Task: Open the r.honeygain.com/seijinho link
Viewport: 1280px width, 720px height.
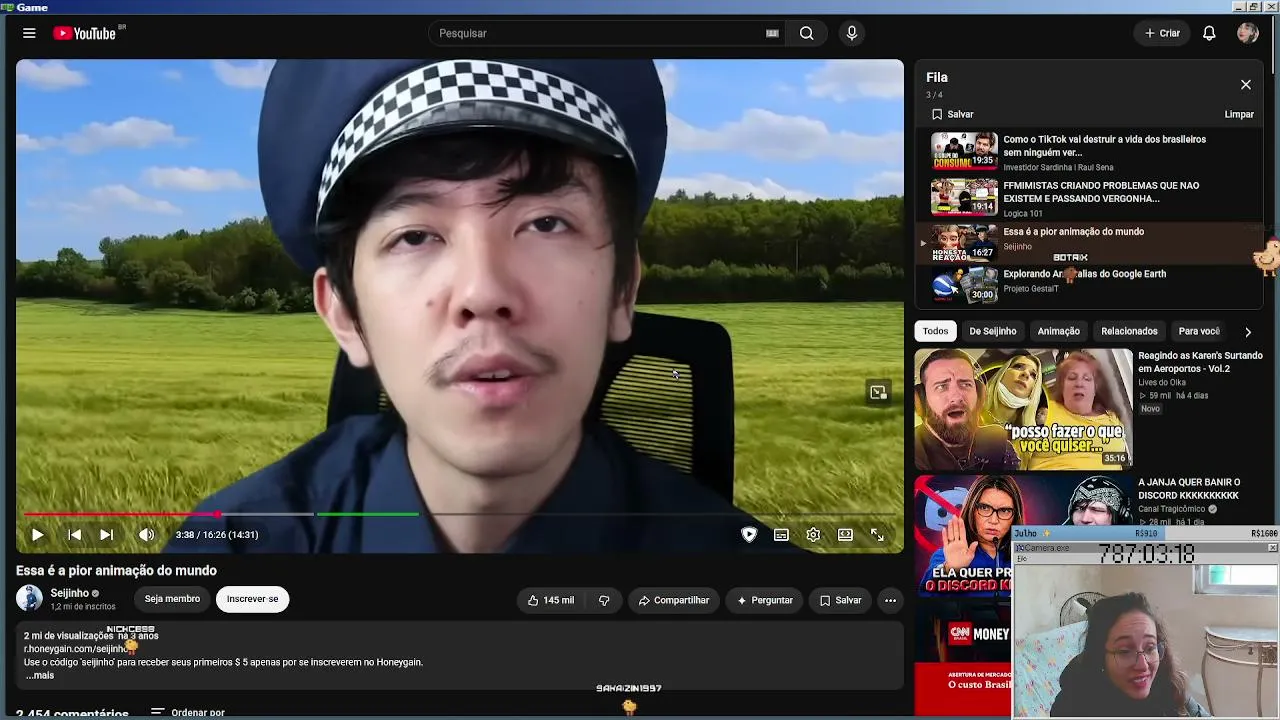Action: (76, 649)
